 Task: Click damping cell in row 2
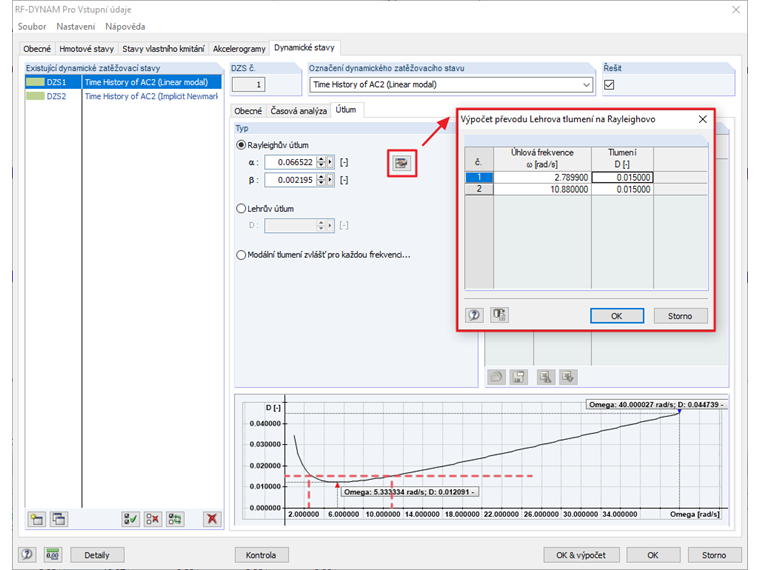click(x=622, y=189)
